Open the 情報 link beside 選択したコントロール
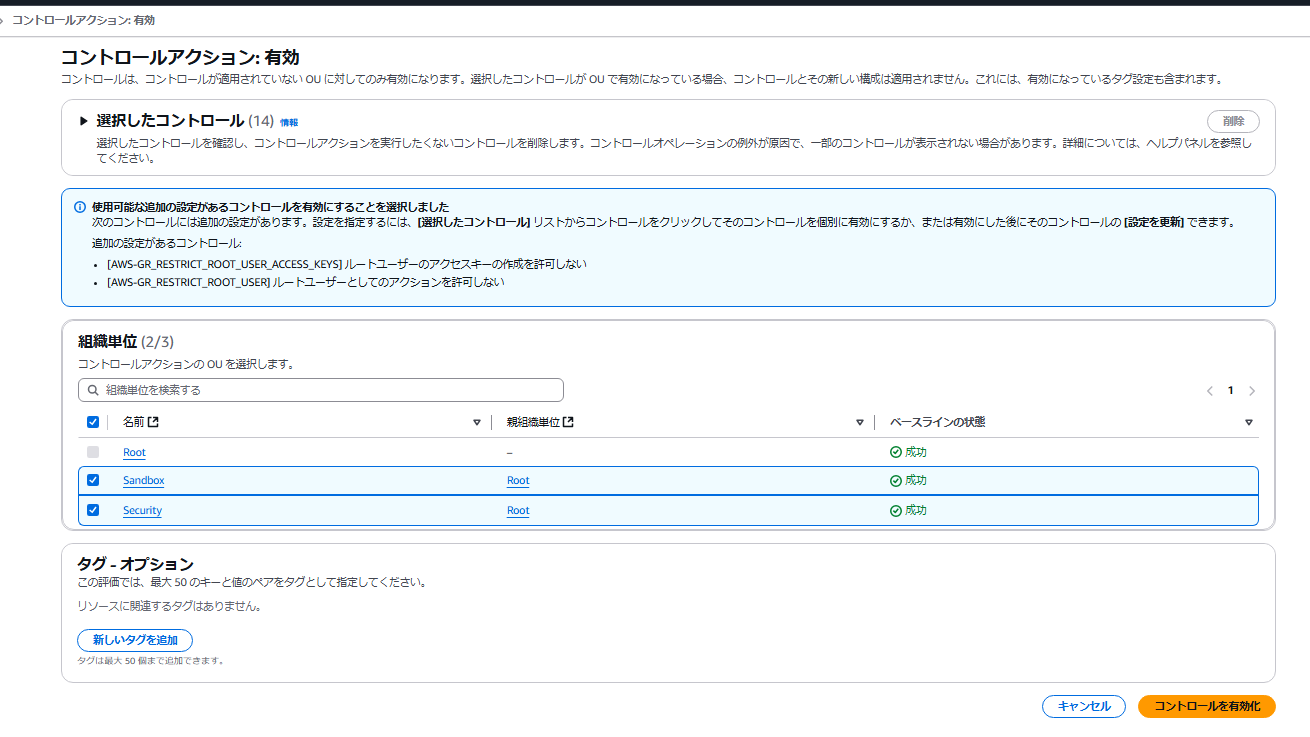Image resolution: width=1310 pixels, height=737 pixels. 289,122
